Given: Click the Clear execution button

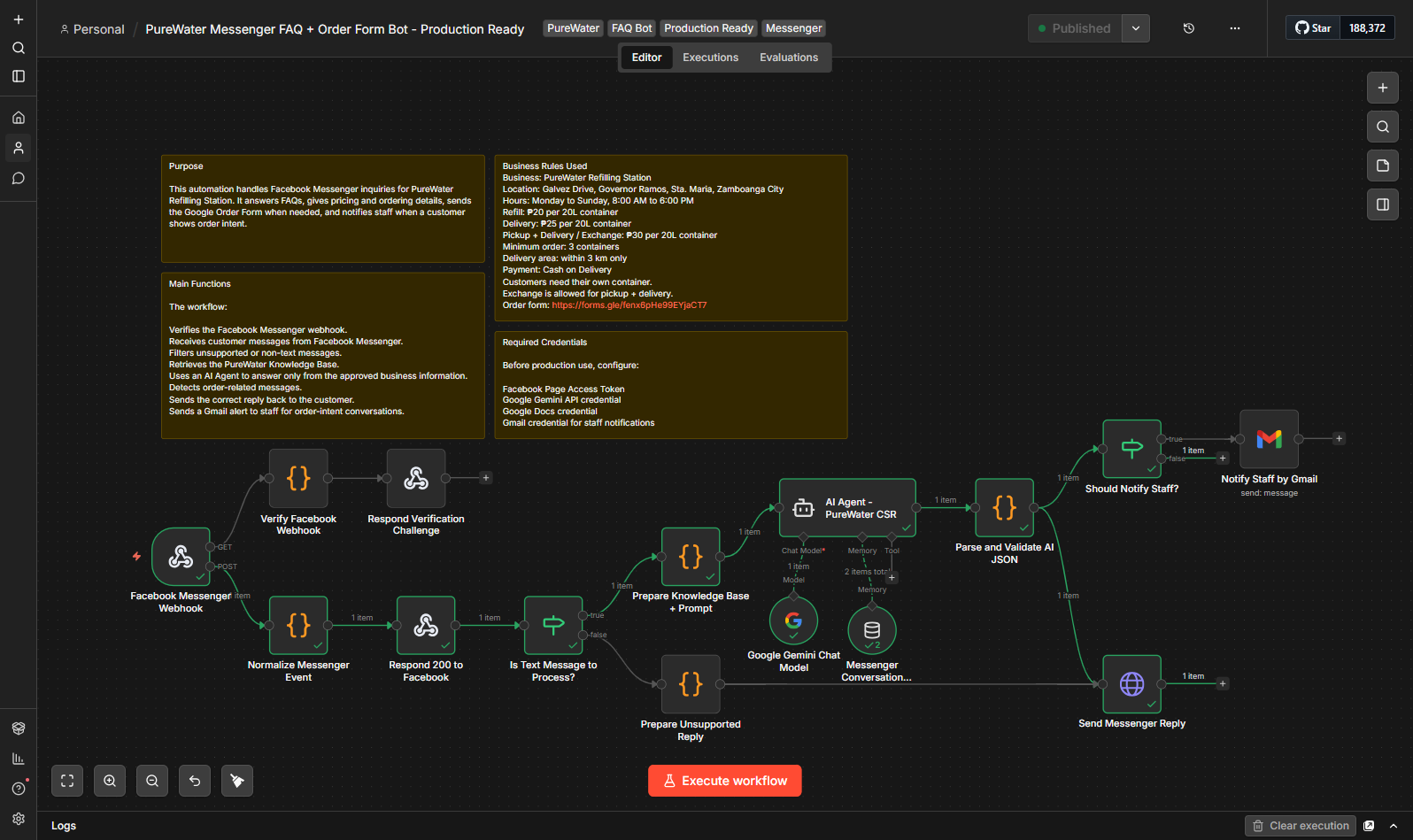Looking at the screenshot, I should pos(1301,826).
